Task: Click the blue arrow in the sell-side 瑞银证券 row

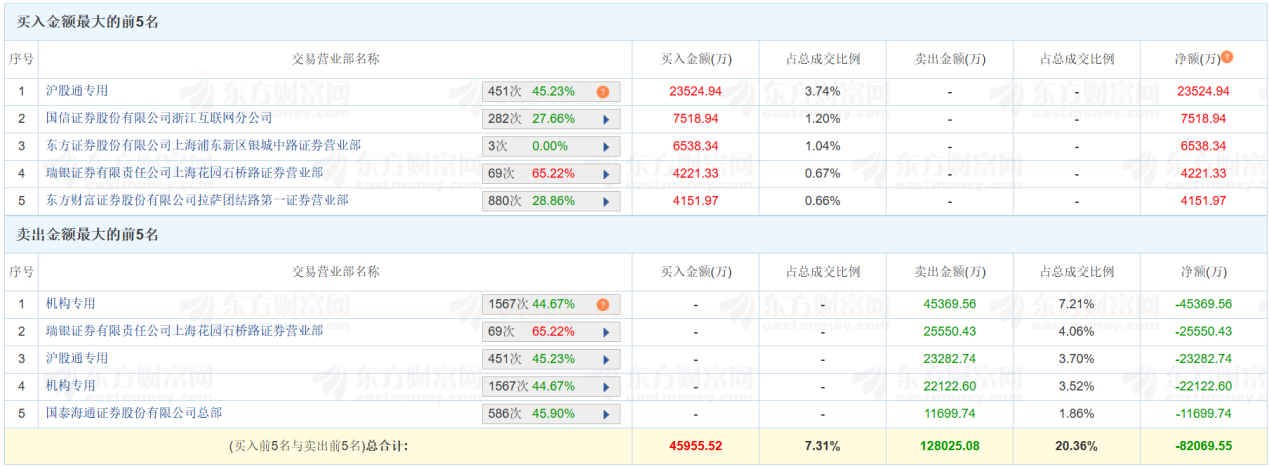Action: pyautogui.click(x=606, y=332)
